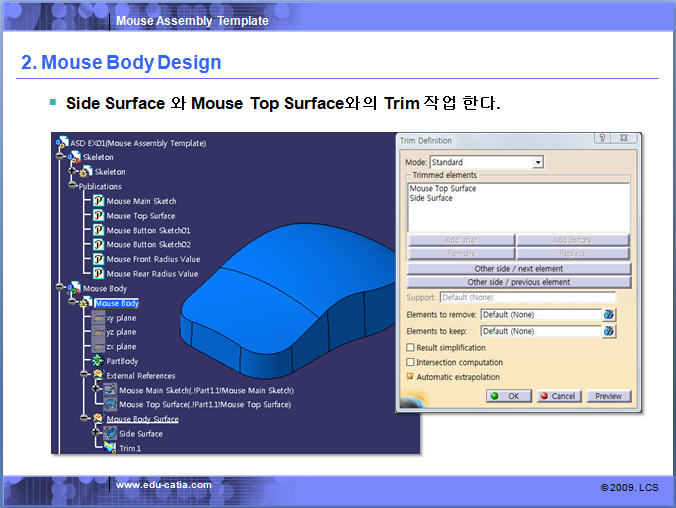This screenshot has width=676, height=508.
Task: Click Other side / next element button
Action: click(x=518, y=269)
